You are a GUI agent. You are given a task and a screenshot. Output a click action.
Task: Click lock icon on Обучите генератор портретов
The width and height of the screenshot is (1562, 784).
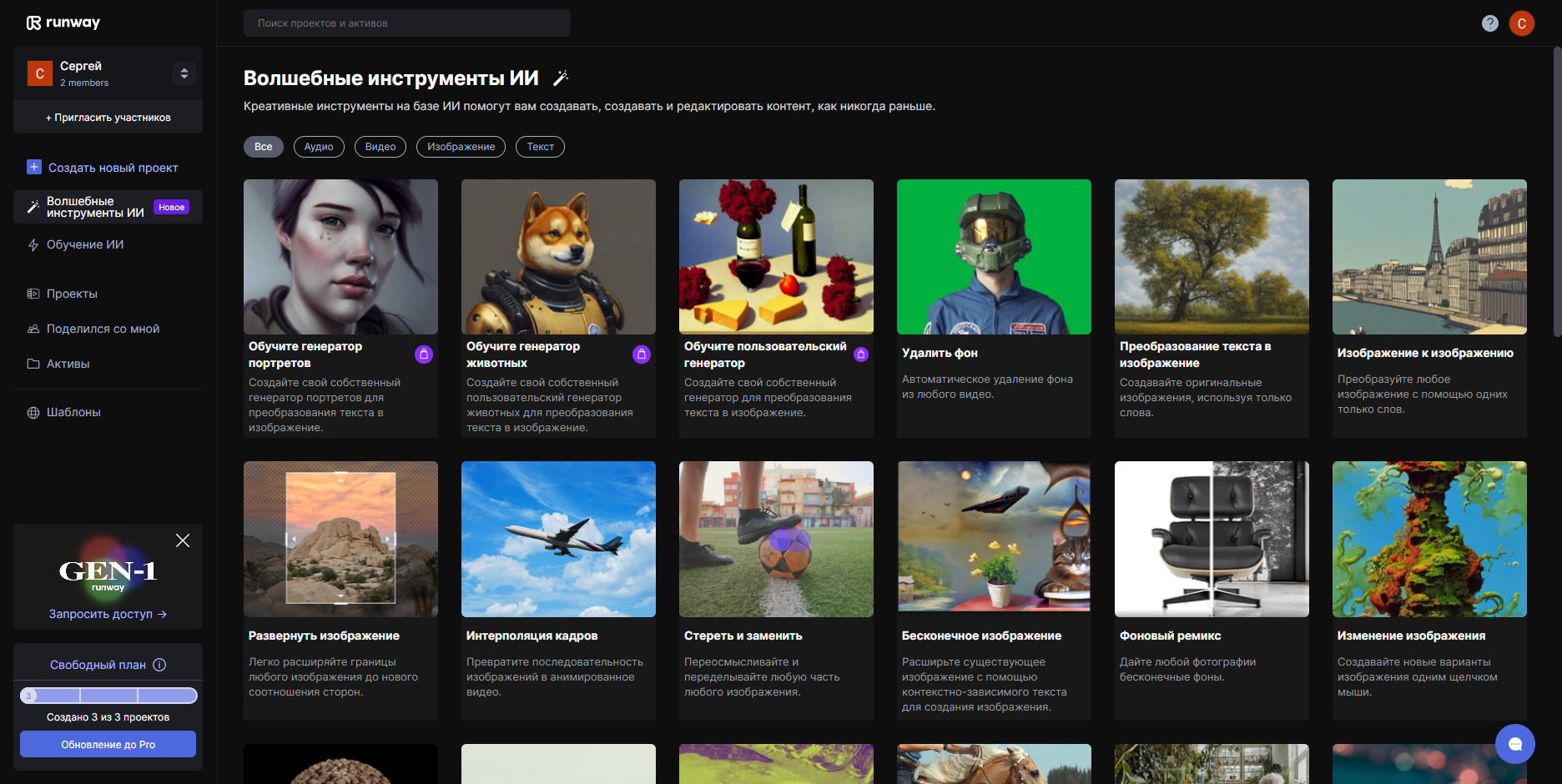[x=424, y=354]
